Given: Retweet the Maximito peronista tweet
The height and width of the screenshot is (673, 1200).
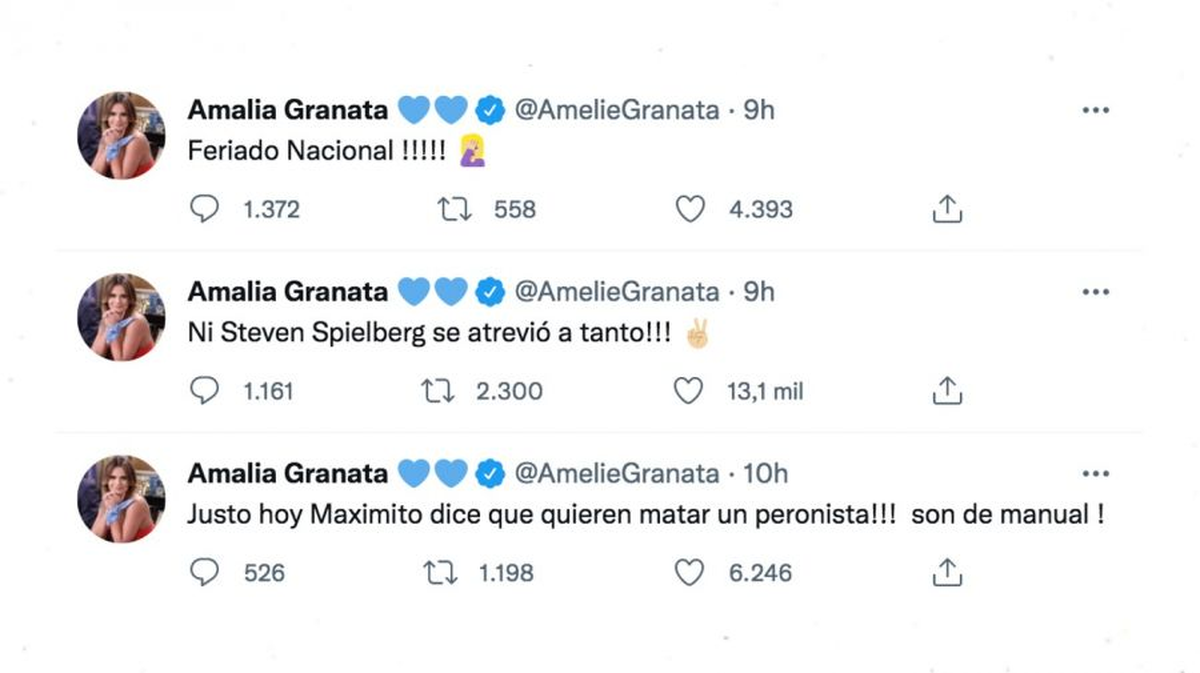Looking at the screenshot, I should pos(440,572).
